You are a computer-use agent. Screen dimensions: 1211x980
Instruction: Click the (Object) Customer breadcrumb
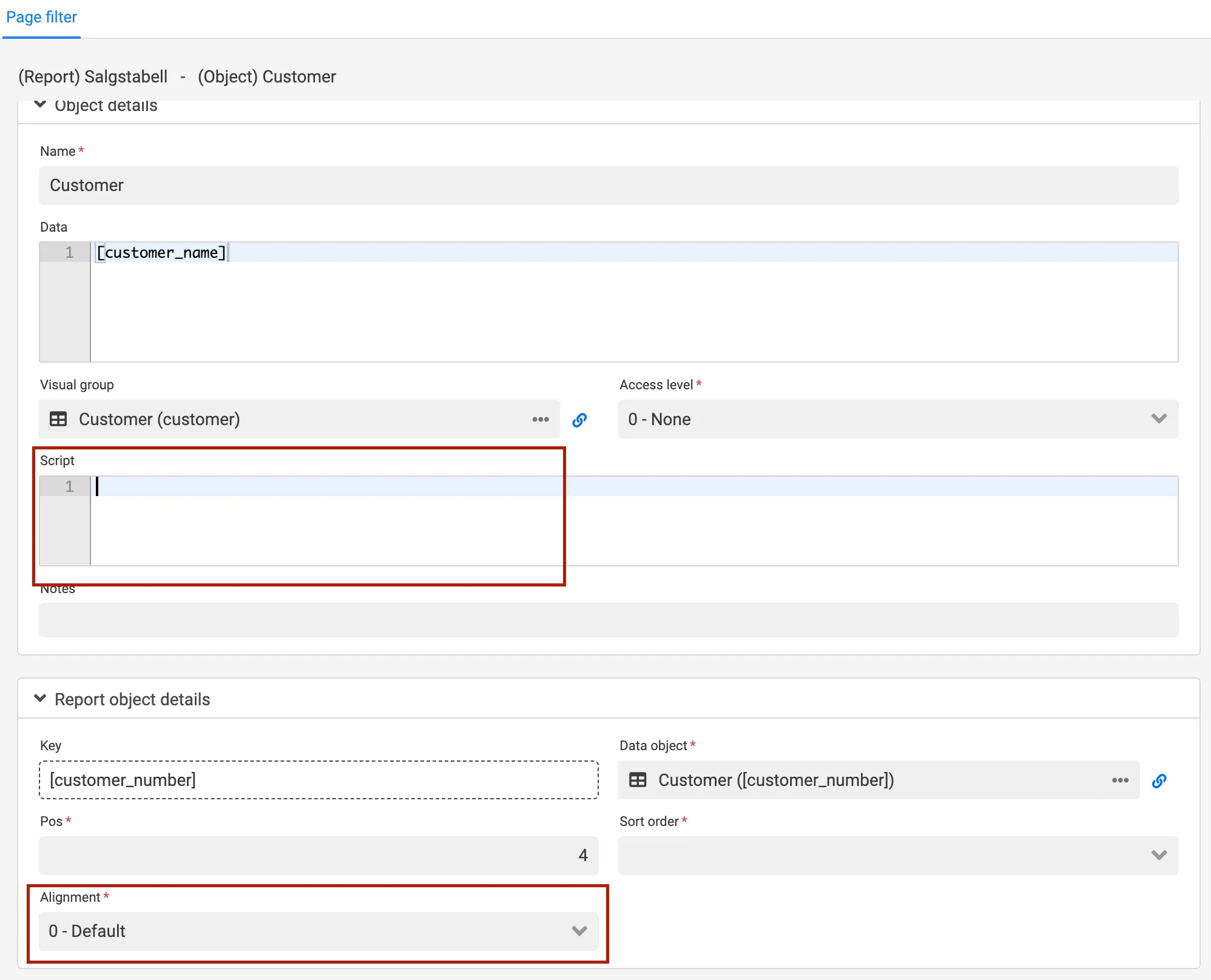pyautogui.click(x=267, y=76)
